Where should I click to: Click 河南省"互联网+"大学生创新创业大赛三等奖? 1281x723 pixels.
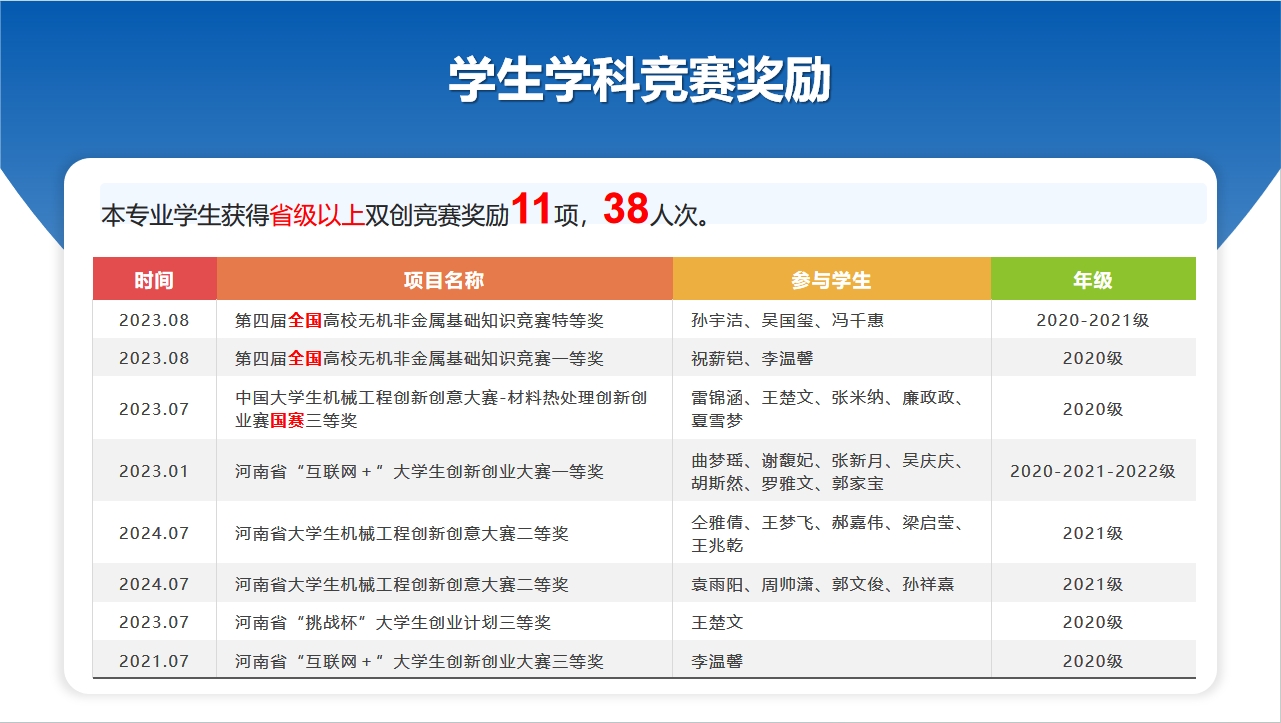click(x=419, y=661)
